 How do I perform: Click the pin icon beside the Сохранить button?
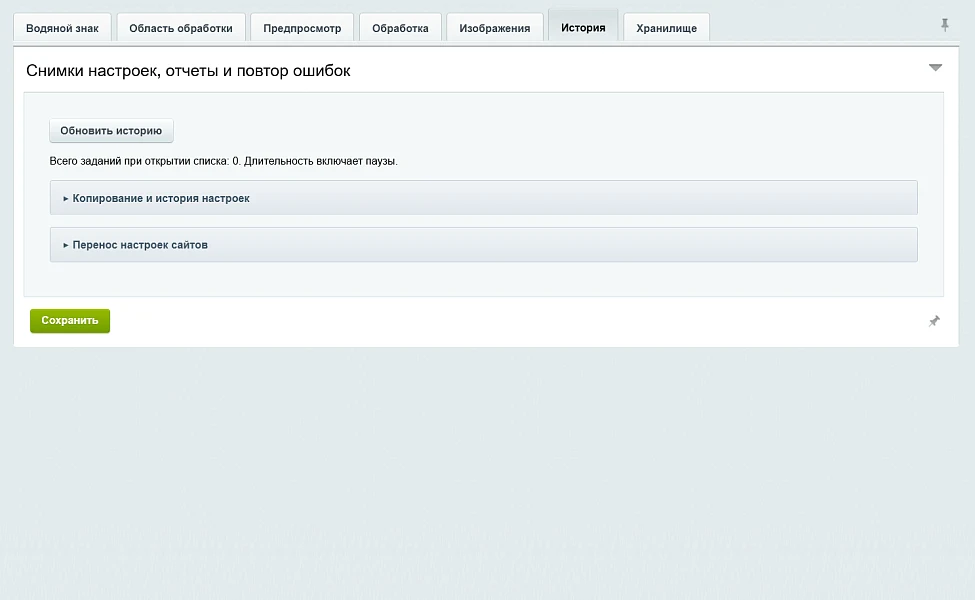[934, 321]
